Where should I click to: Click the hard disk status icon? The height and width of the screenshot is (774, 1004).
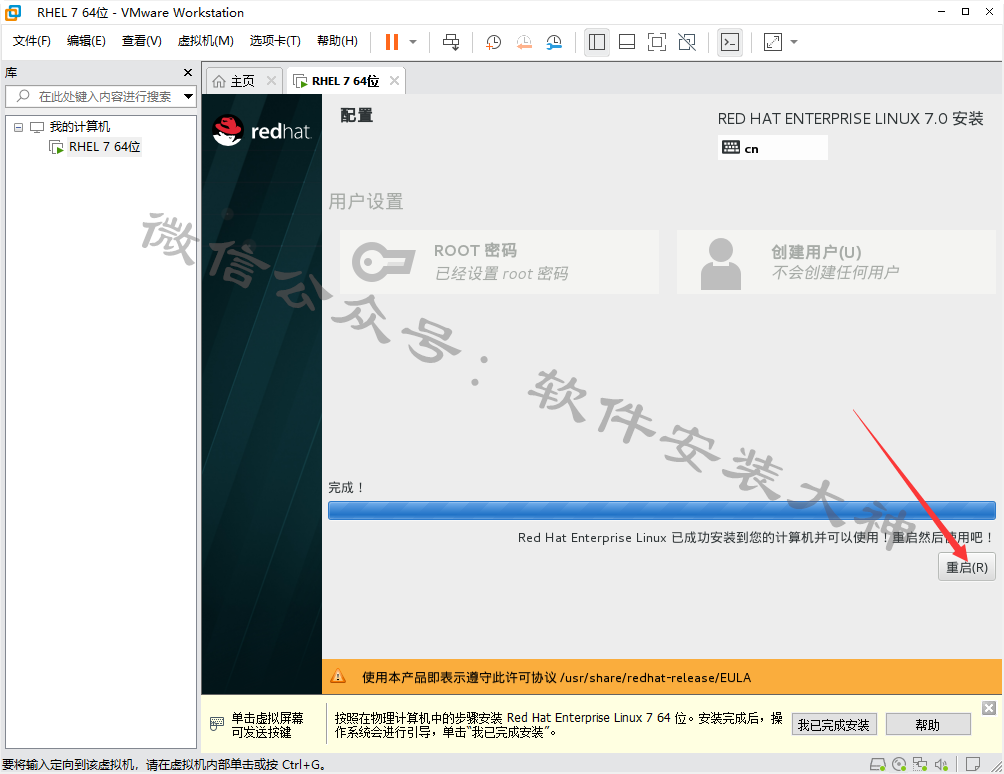point(877,764)
